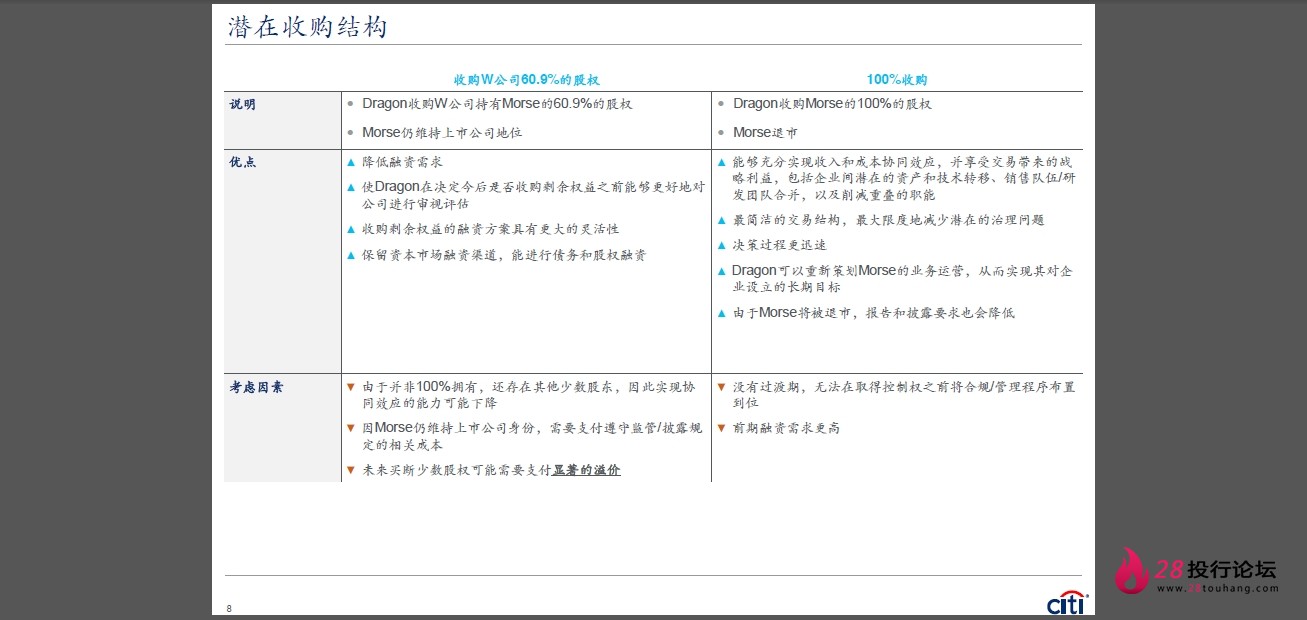Click the bullet beginning "由于Morse将被退市"
Viewport: 1307px width, 620px height.
click(873, 313)
